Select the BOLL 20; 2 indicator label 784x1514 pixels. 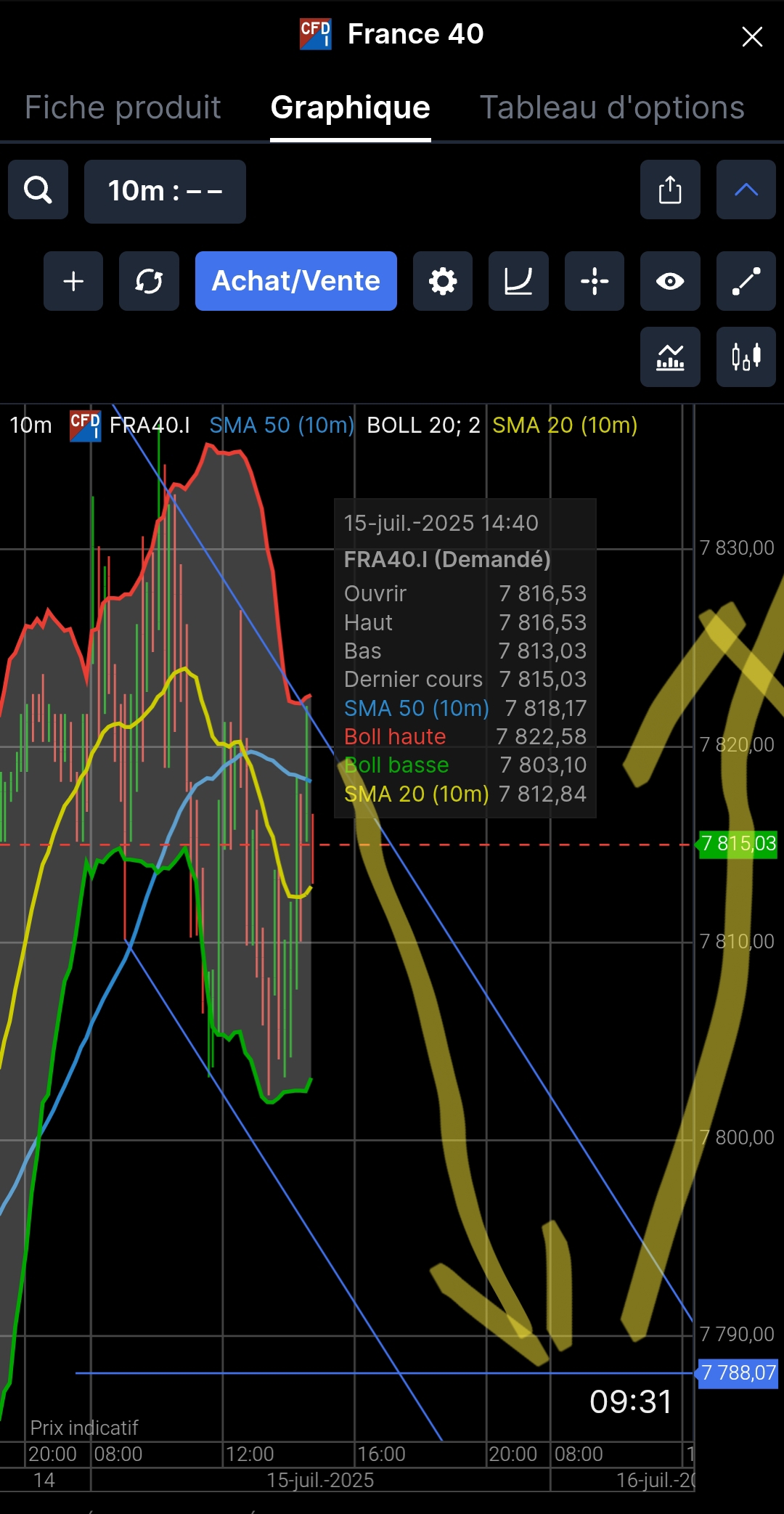click(x=423, y=425)
